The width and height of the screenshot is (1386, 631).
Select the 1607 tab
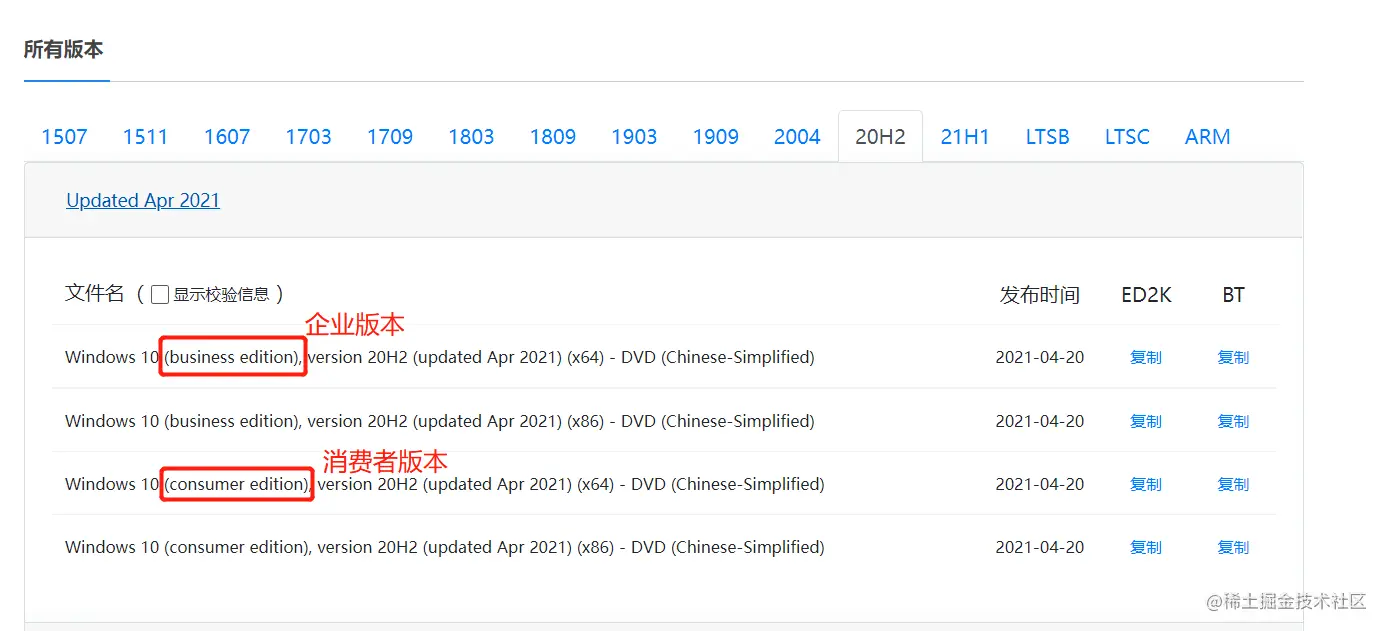click(x=227, y=137)
